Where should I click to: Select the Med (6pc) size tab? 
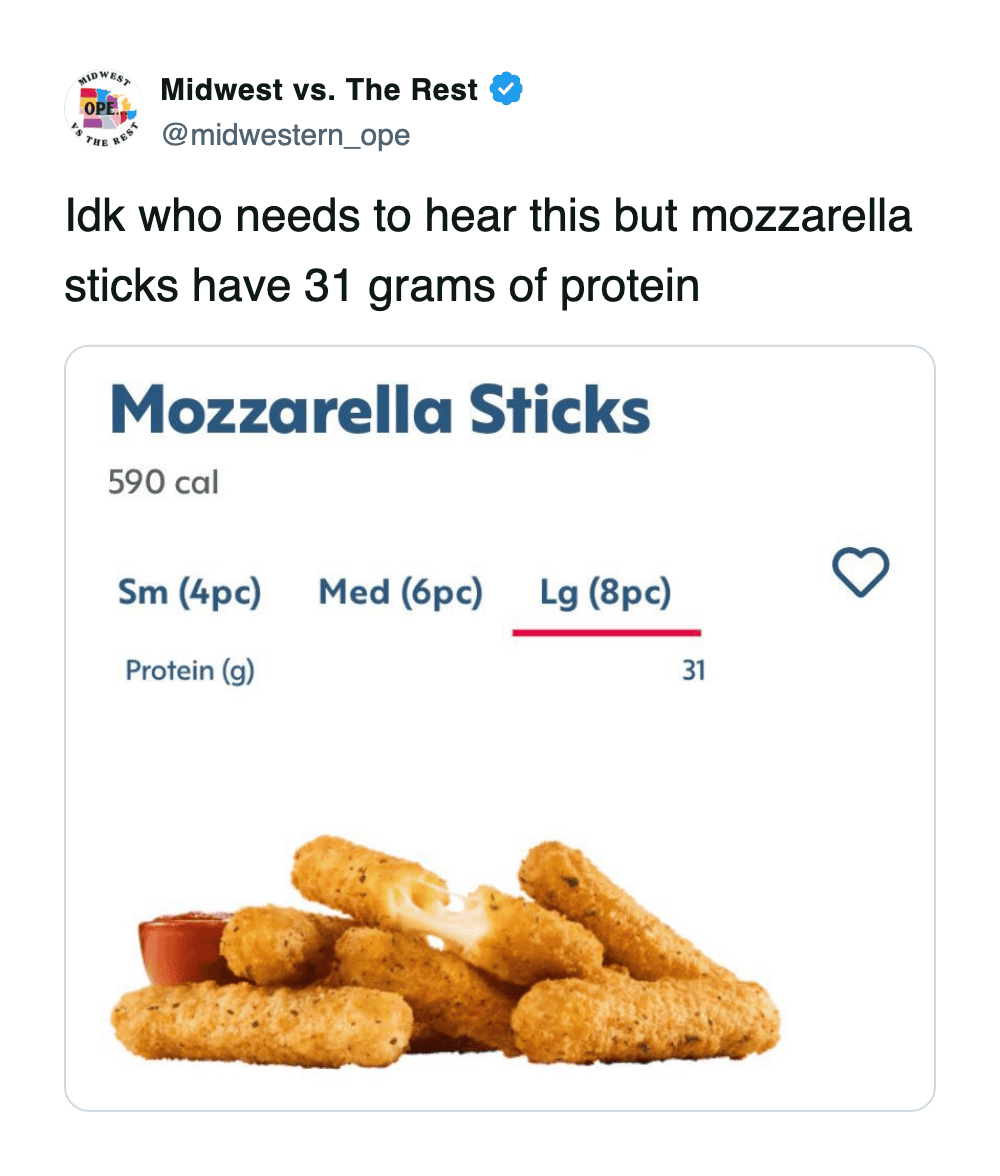click(x=400, y=593)
